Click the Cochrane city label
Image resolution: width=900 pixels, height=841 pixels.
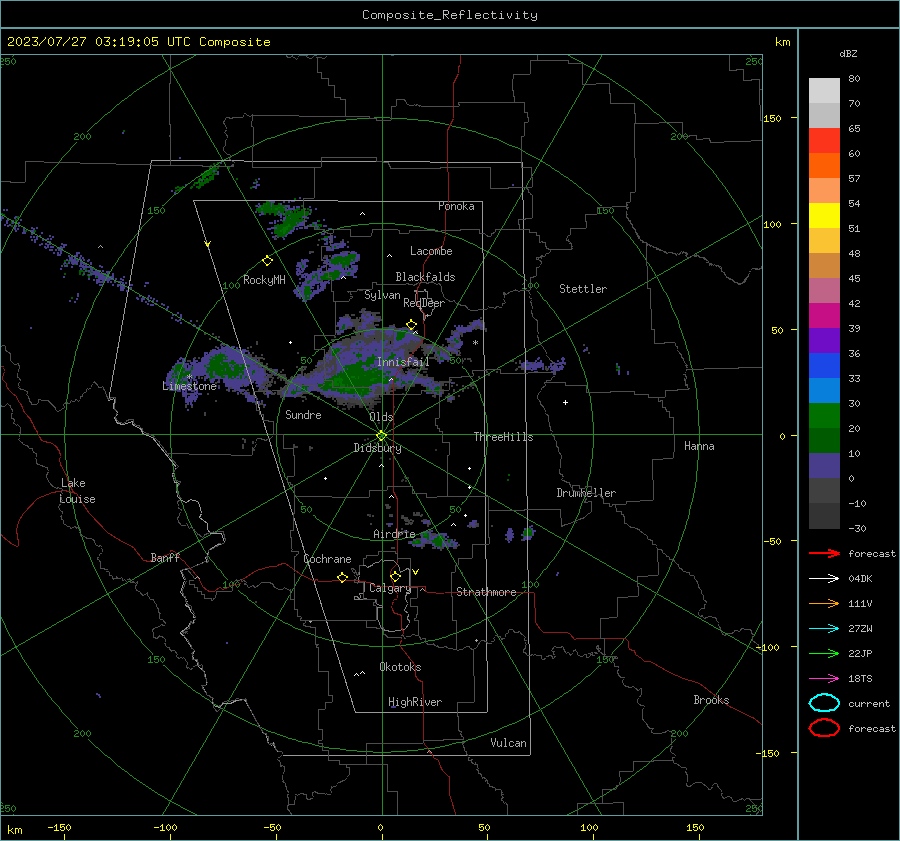(x=327, y=559)
